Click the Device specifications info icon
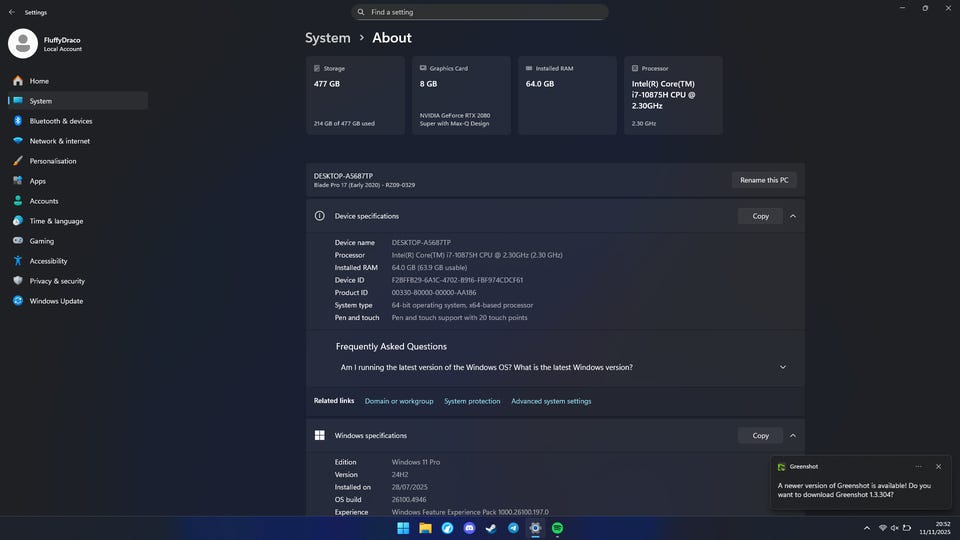Screen dimensions: 960x540 tap(320, 216)
